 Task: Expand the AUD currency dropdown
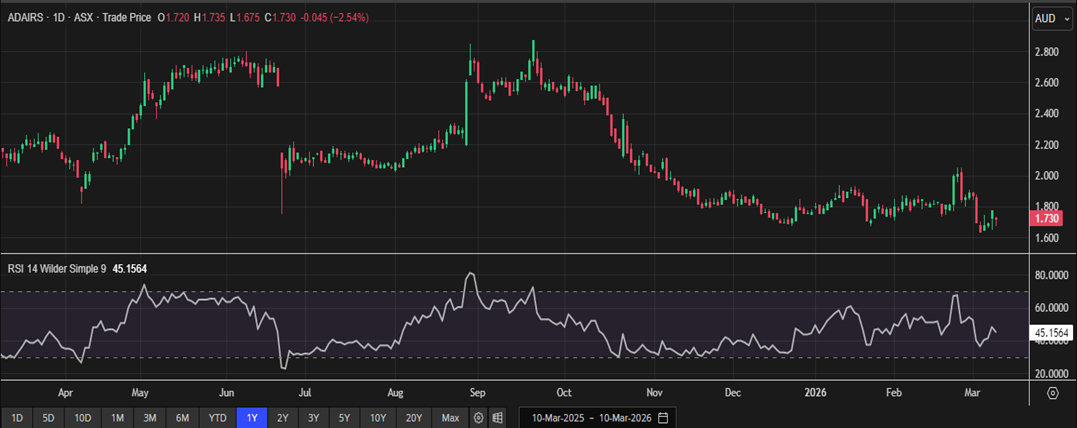point(1046,18)
